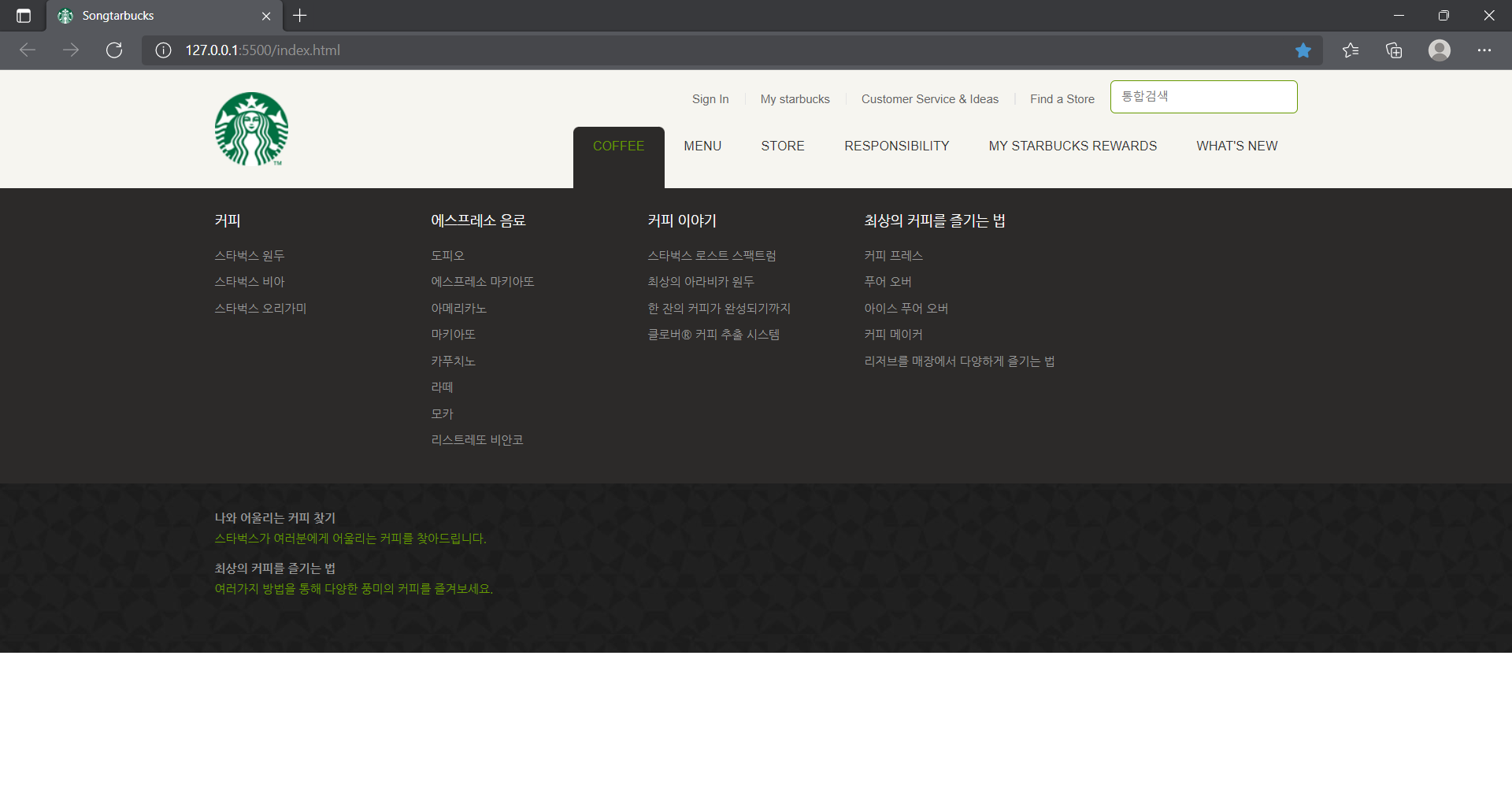Click 나와 어울리는 커피 찾기 title
Image resolution: width=1512 pixels, height=811 pixels.
276,518
